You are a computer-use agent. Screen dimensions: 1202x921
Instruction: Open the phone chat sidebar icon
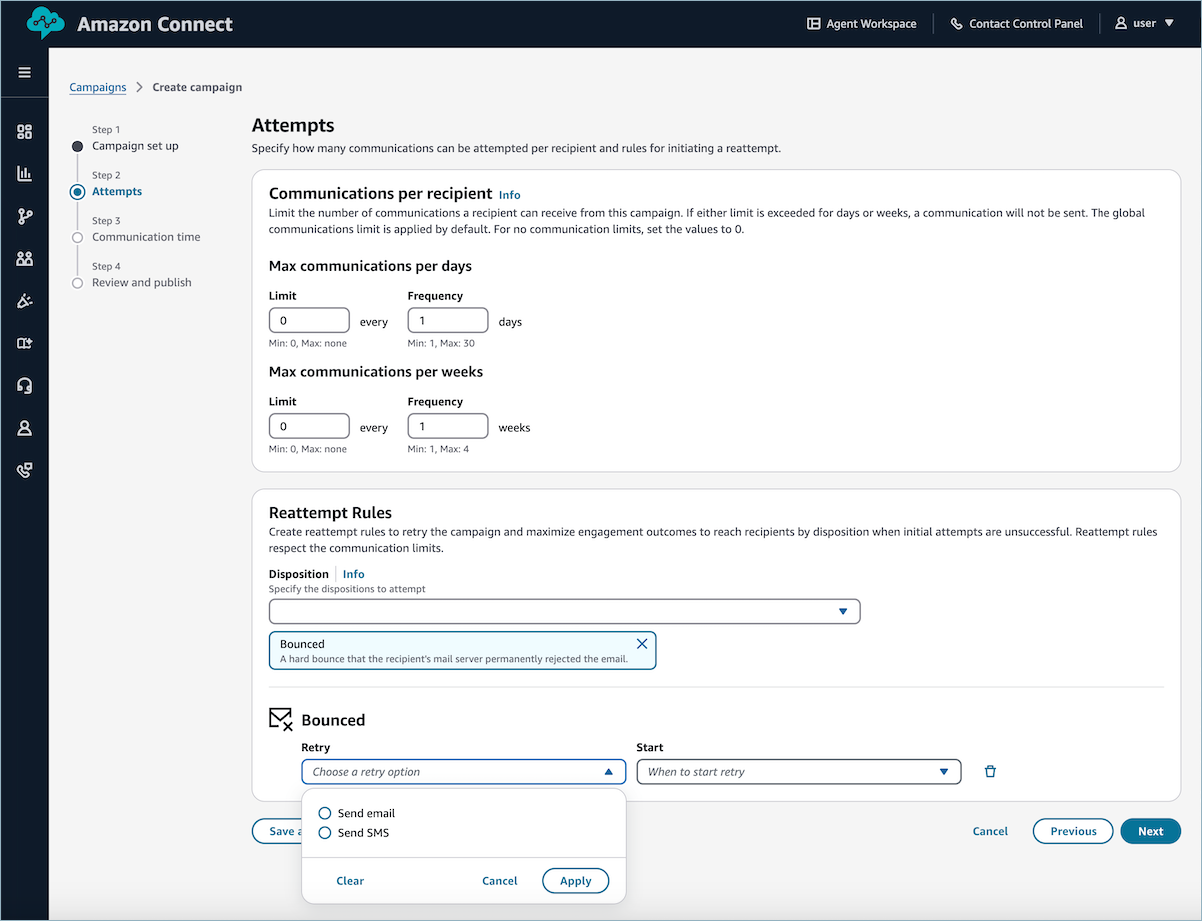(25, 470)
